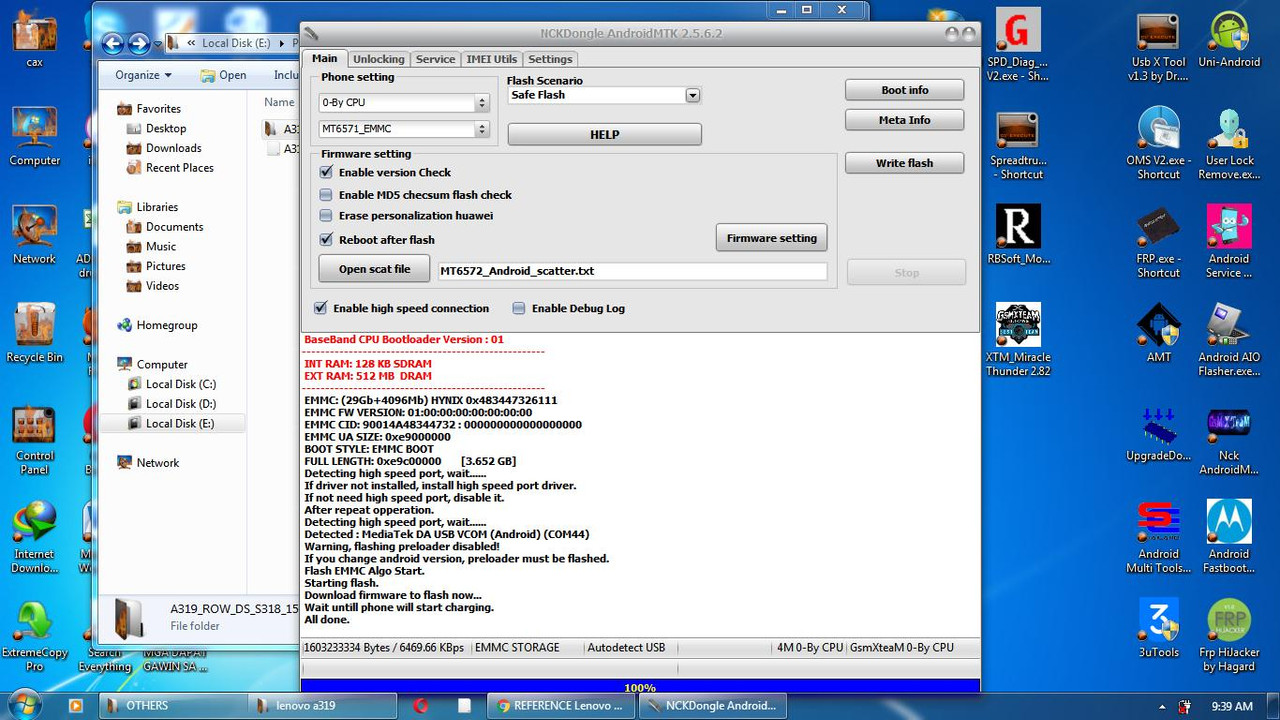
Task: Click the Windows Start button
Action: (x=24, y=705)
